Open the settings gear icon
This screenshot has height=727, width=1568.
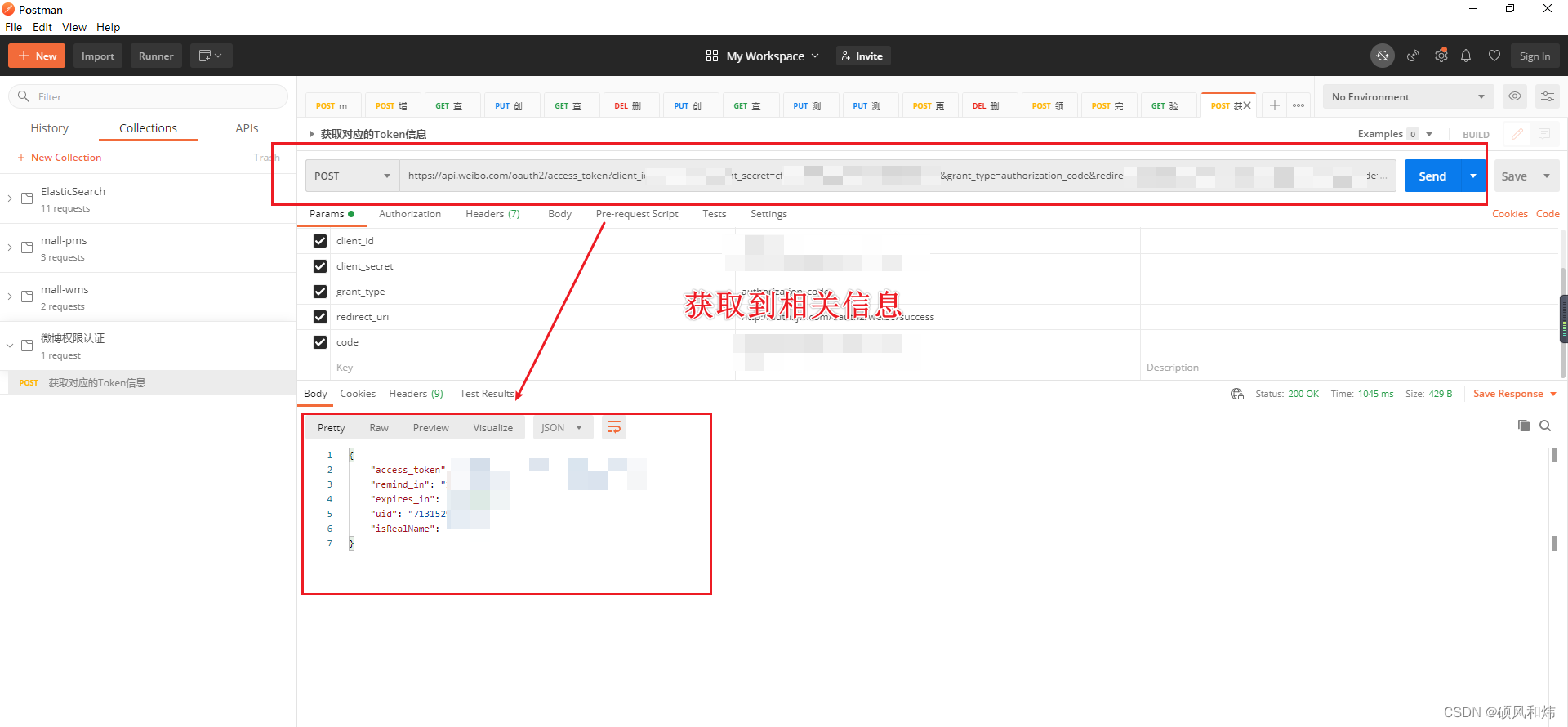coord(1441,56)
